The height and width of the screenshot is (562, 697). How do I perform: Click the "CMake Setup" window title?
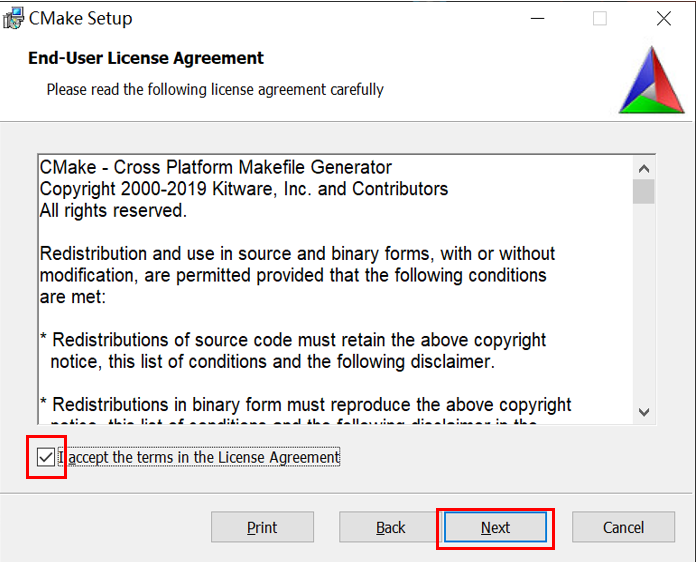point(80,18)
